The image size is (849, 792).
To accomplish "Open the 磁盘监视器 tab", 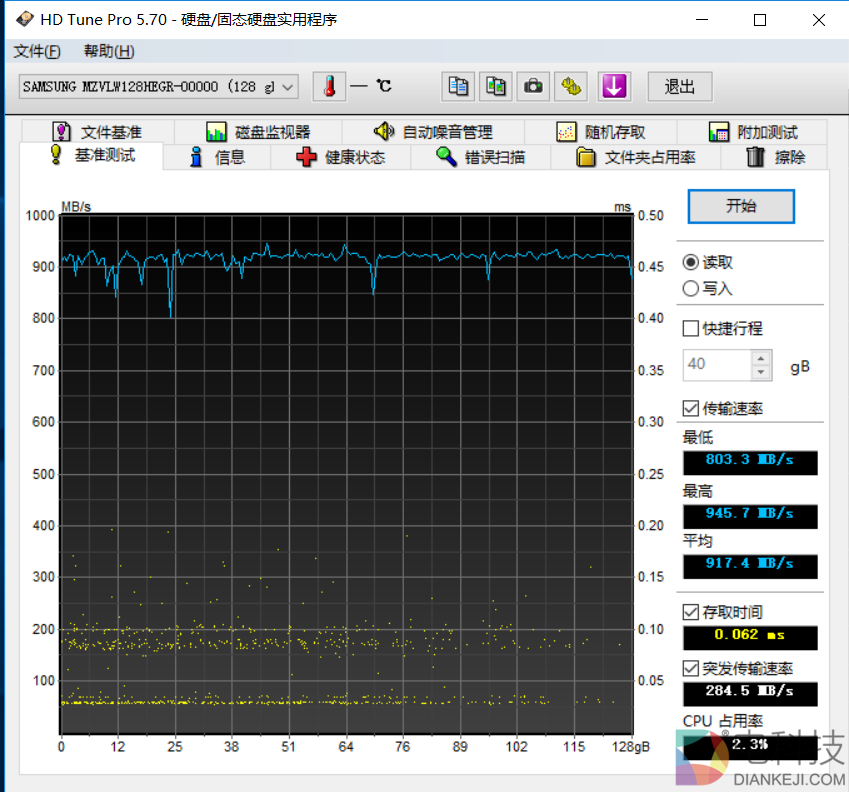I will pos(258,132).
